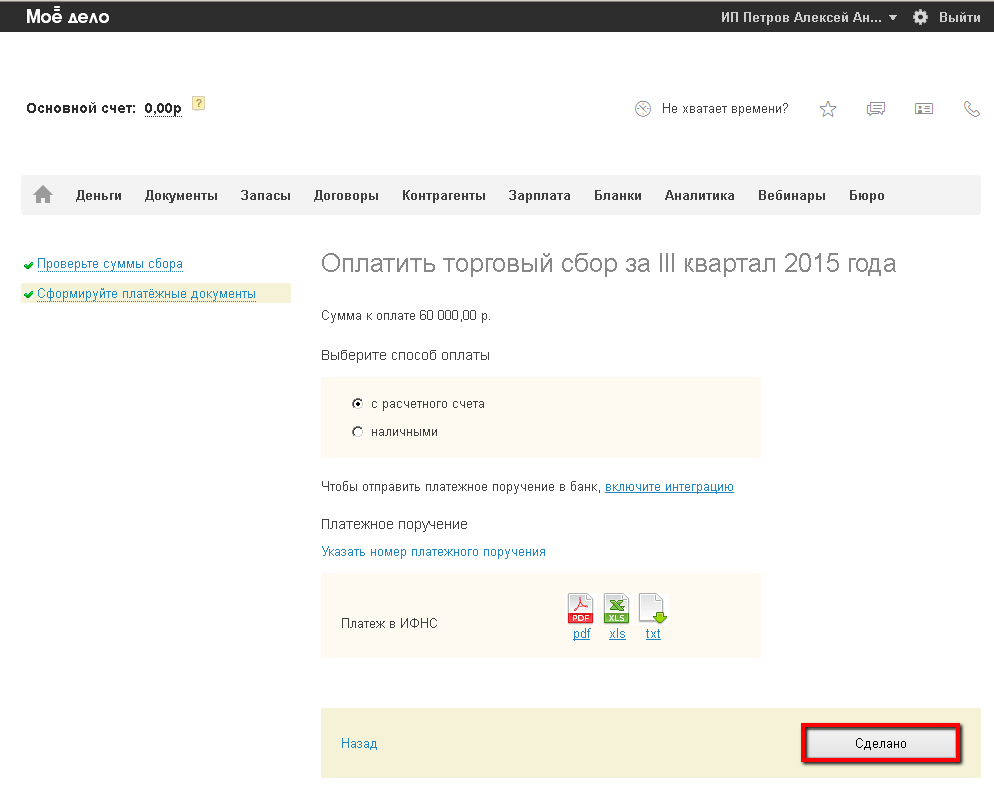
Task: Download payment order as TXT icon
Action: coord(652,608)
